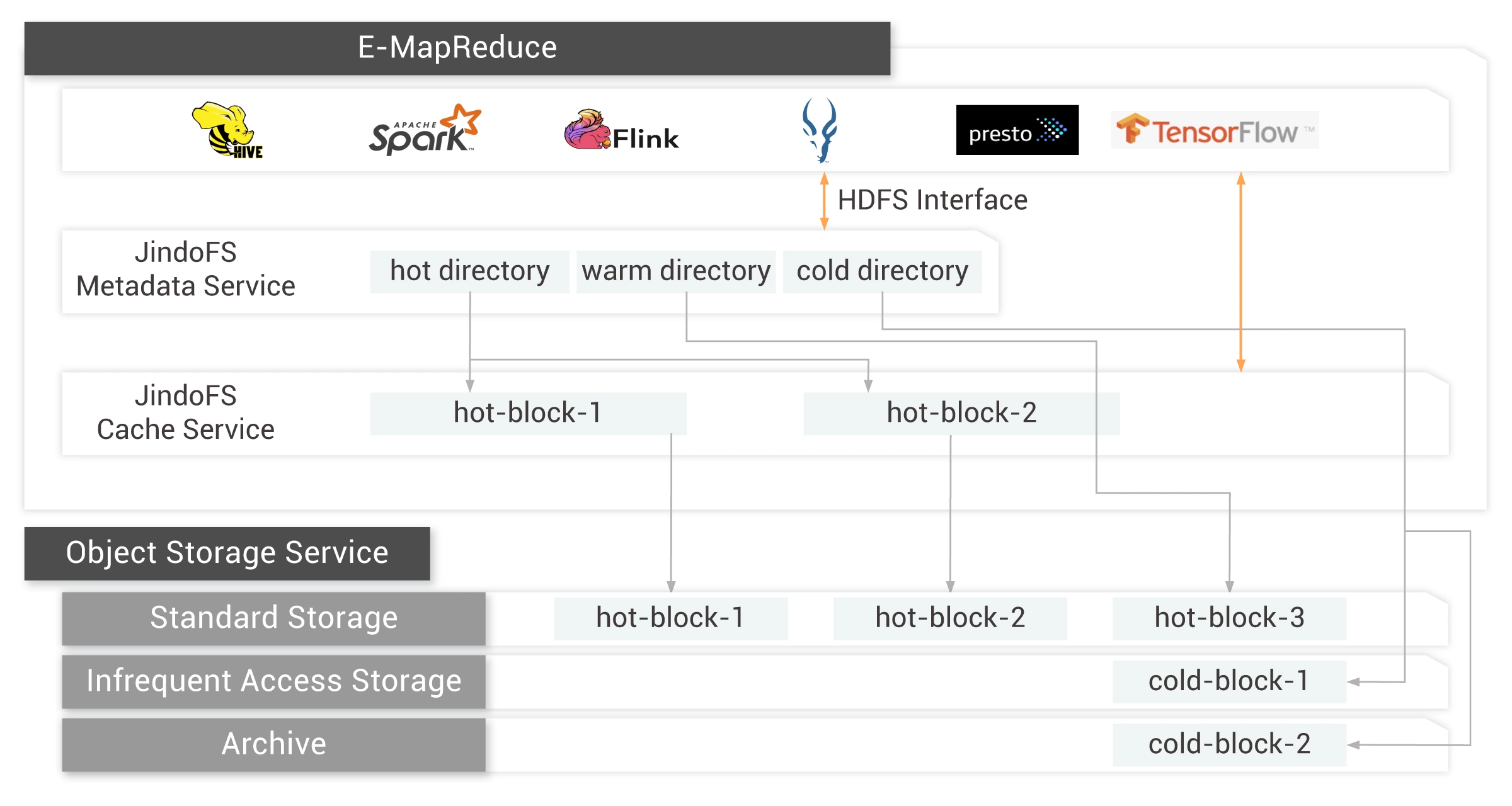This screenshot has width=1512, height=806.
Task: Click the blue Impala antelope-head logo
Action: [x=819, y=130]
